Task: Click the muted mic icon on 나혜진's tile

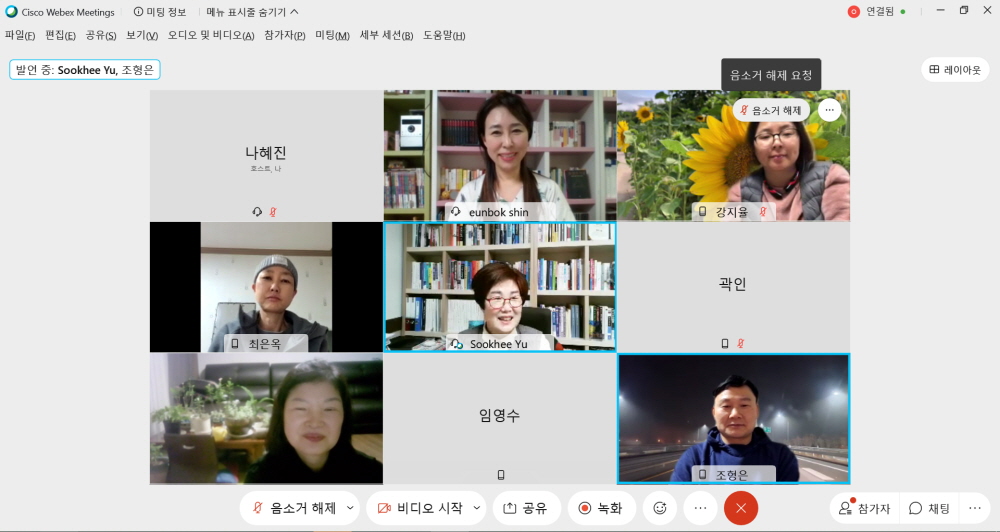Action: pyautogui.click(x=273, y=212)
